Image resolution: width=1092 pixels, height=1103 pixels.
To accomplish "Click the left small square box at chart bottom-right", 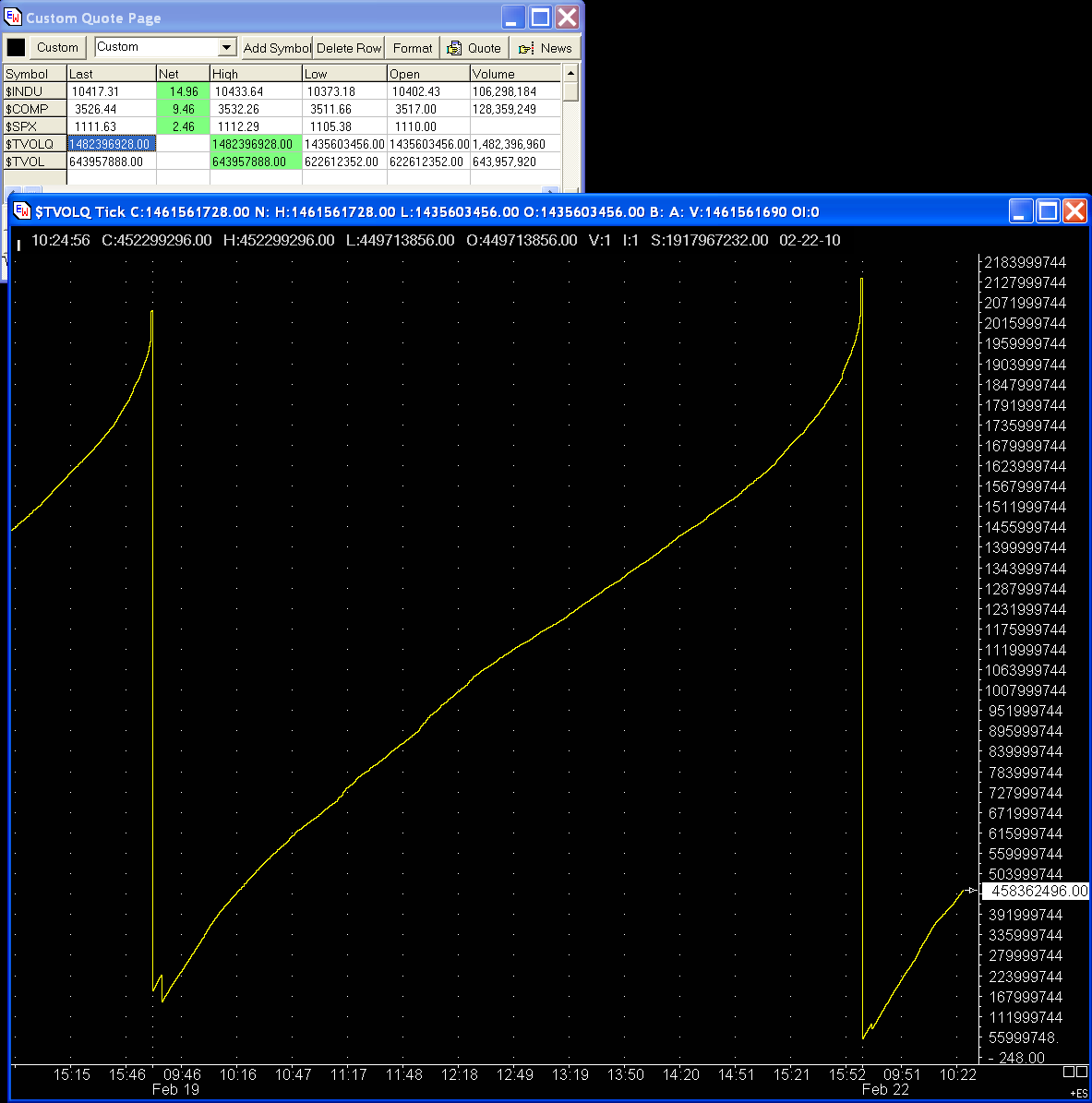I will 1068,1072.
